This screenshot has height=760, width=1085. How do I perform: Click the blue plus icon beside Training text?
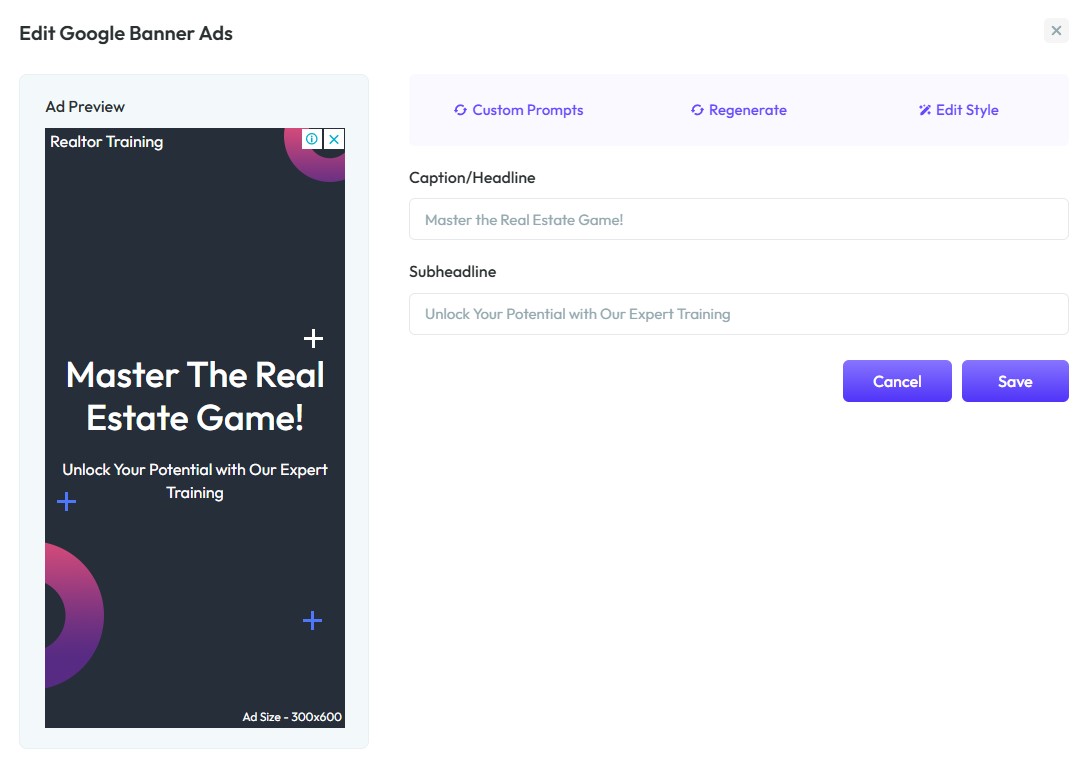(x=66, y=502)
